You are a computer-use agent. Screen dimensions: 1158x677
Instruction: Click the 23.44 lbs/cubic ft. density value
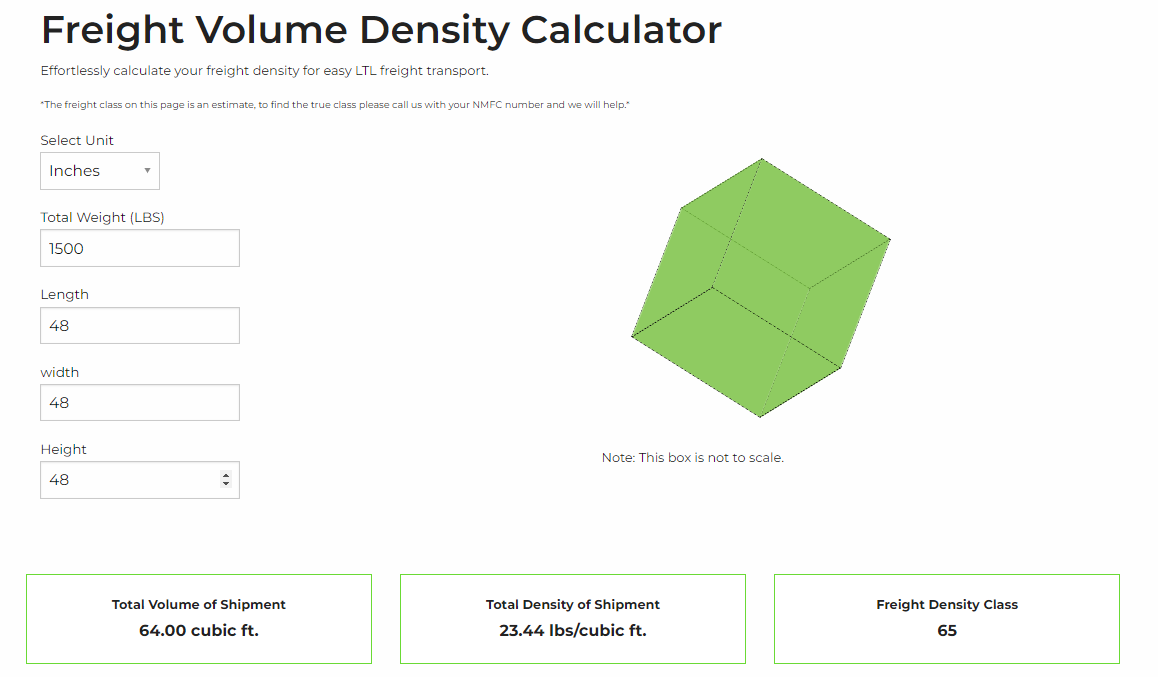click(573, 631)
